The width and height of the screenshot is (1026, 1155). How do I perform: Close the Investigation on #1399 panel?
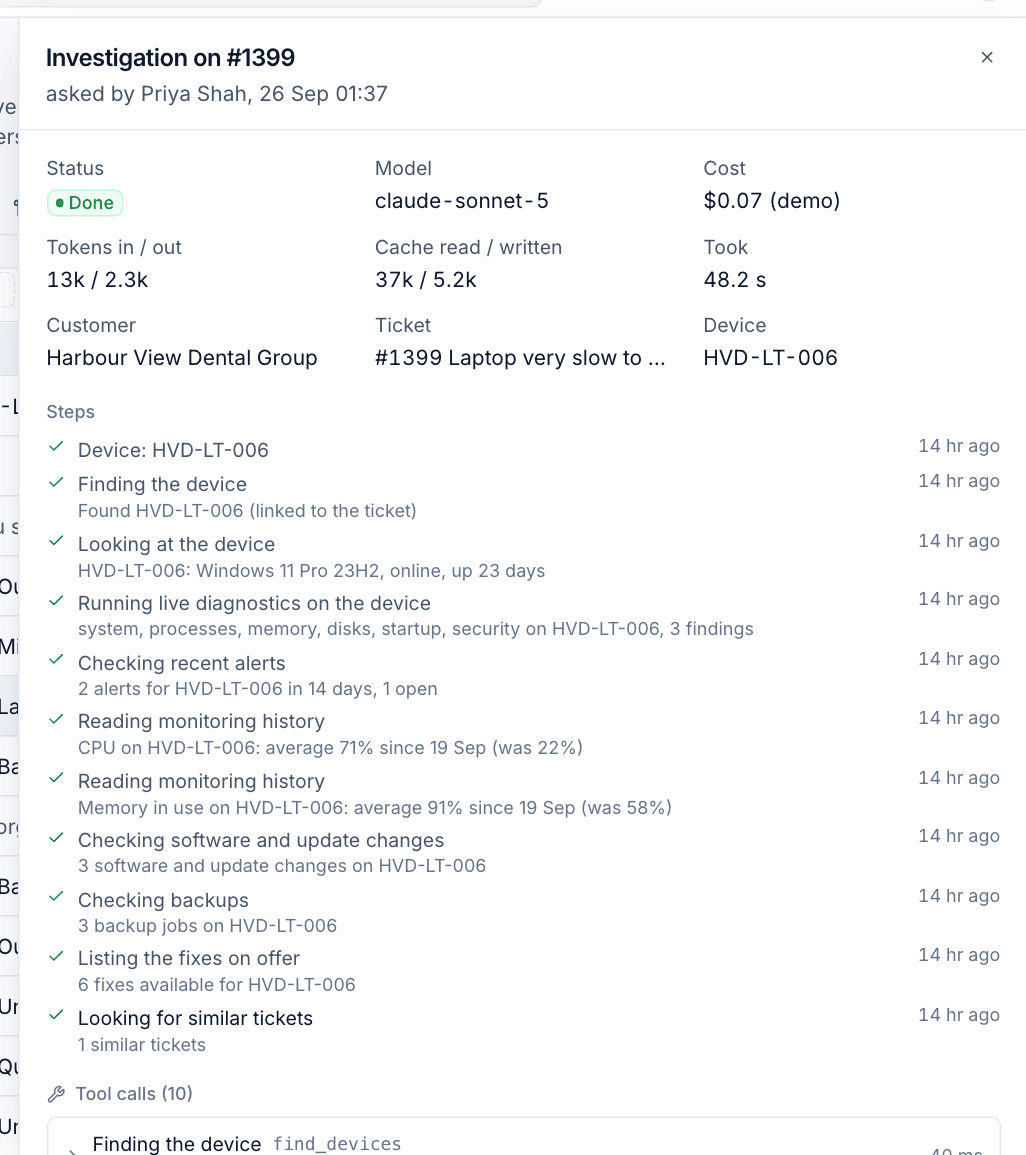[x=987, y=57]
